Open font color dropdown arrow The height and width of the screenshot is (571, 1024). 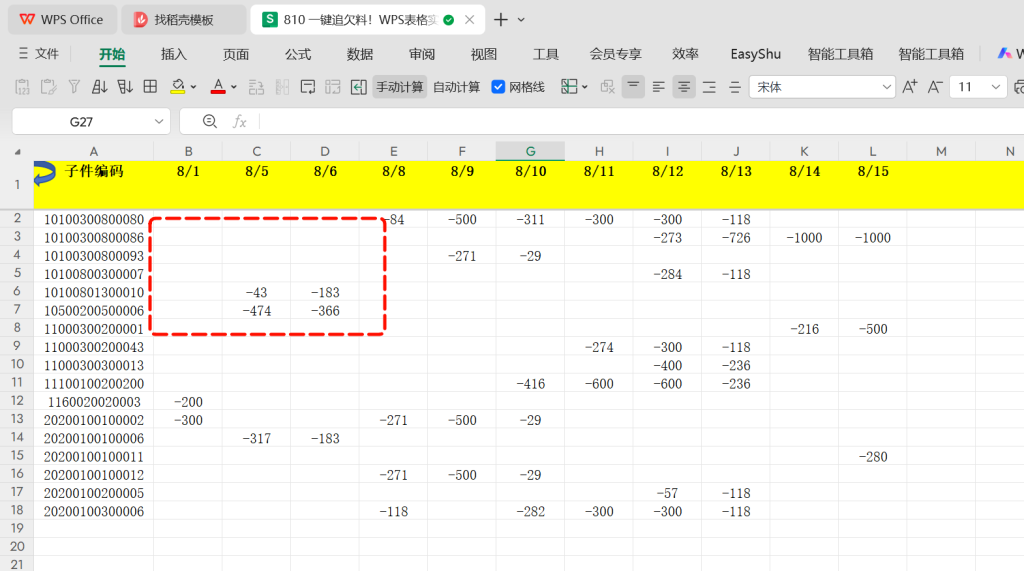[x=234, y=87]
